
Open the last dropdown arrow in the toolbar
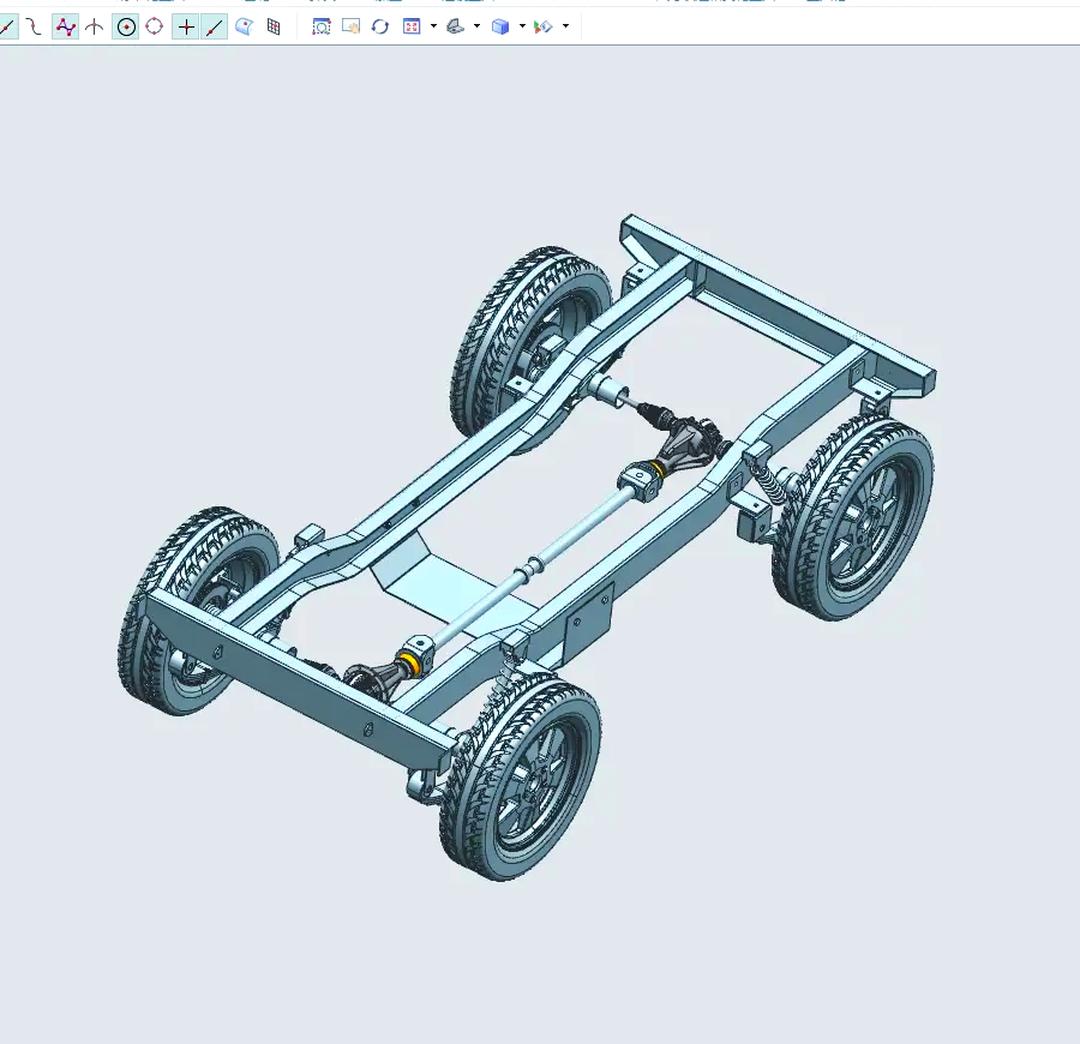(x=566, y=27)
